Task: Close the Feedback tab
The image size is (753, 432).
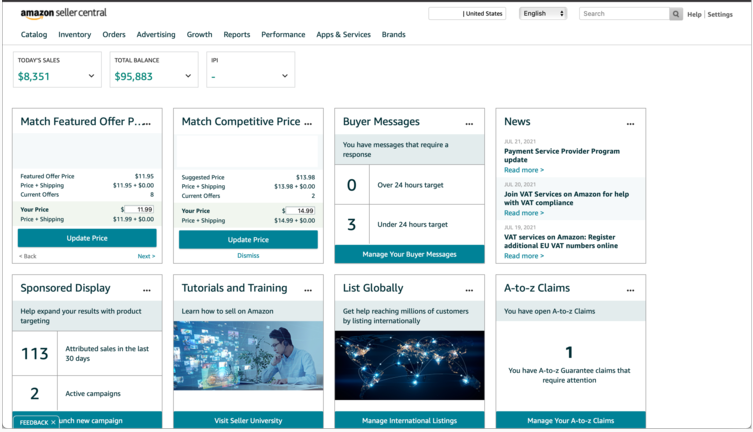Action: (53, 422)
